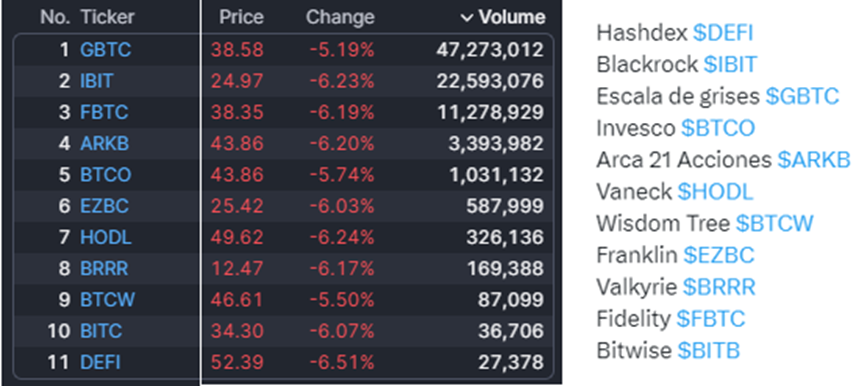
Task: Sort by Volume using the chevron arrow
Action: click(x=466, y=18)
